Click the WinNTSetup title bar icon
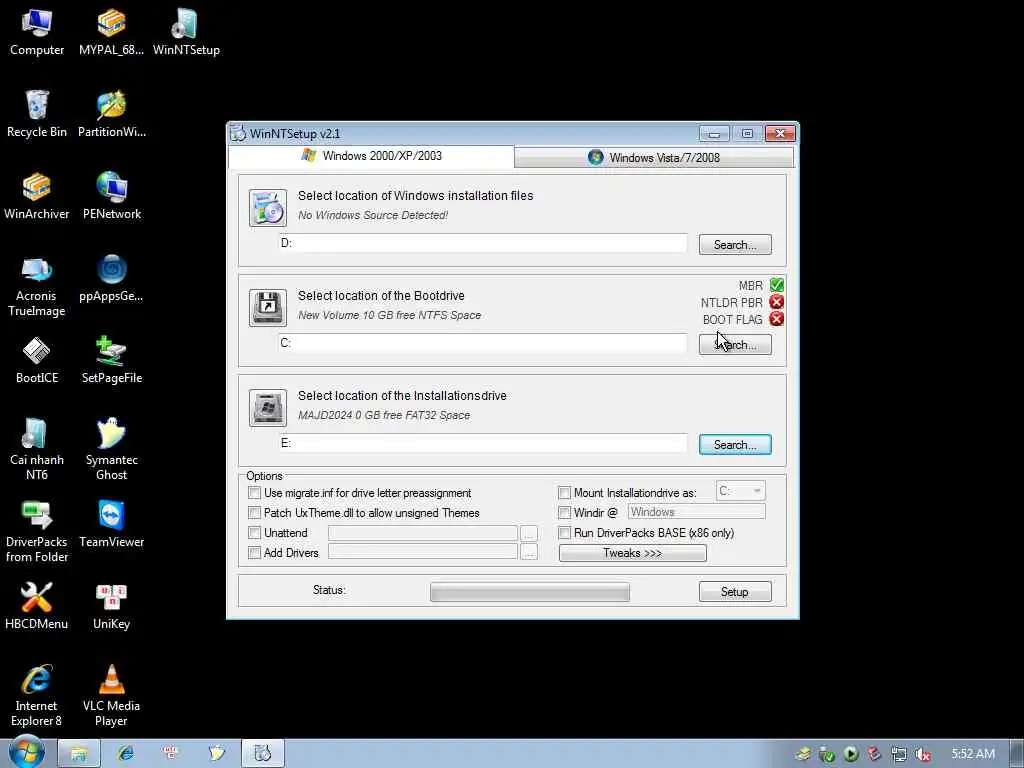1024x768 pixels. (238, 134)
